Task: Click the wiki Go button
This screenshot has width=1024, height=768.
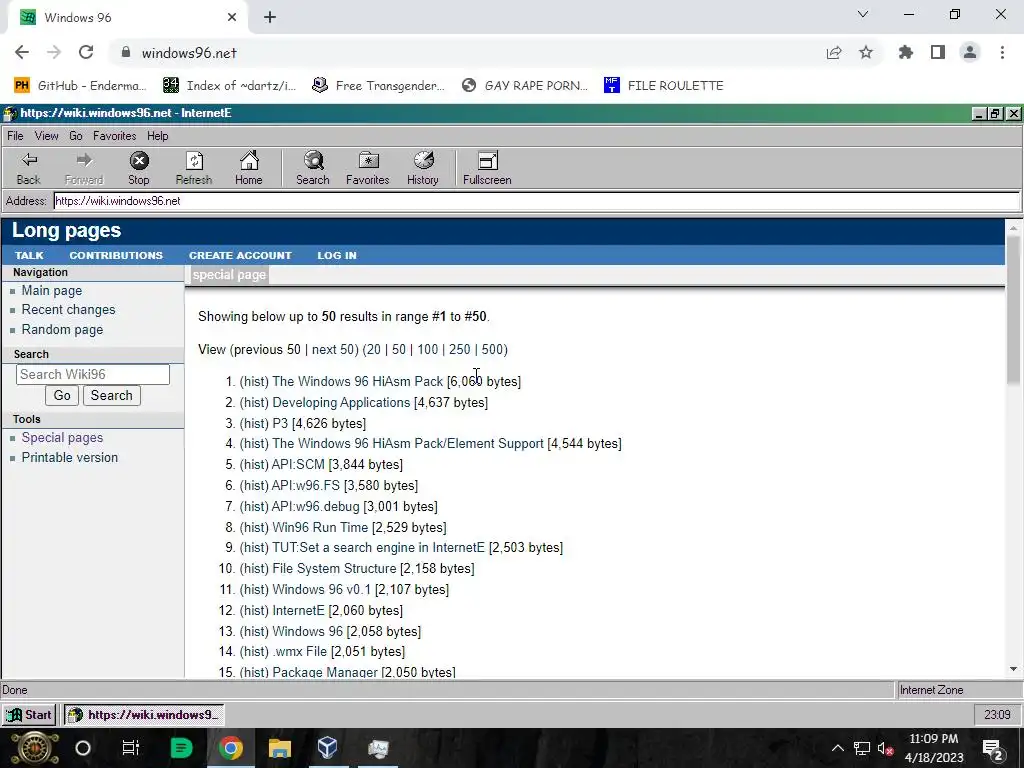Action: click(x=62, y=395)
